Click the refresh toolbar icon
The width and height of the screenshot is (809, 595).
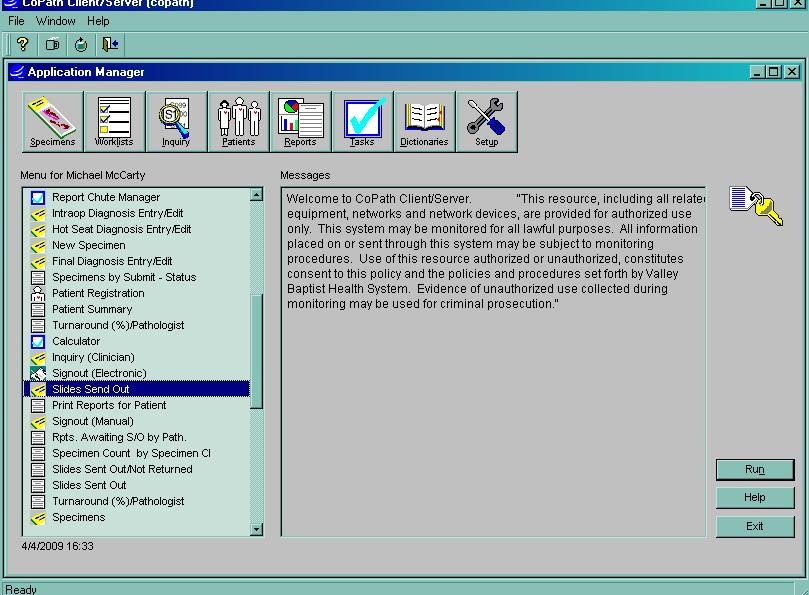(x=81, y=44)
